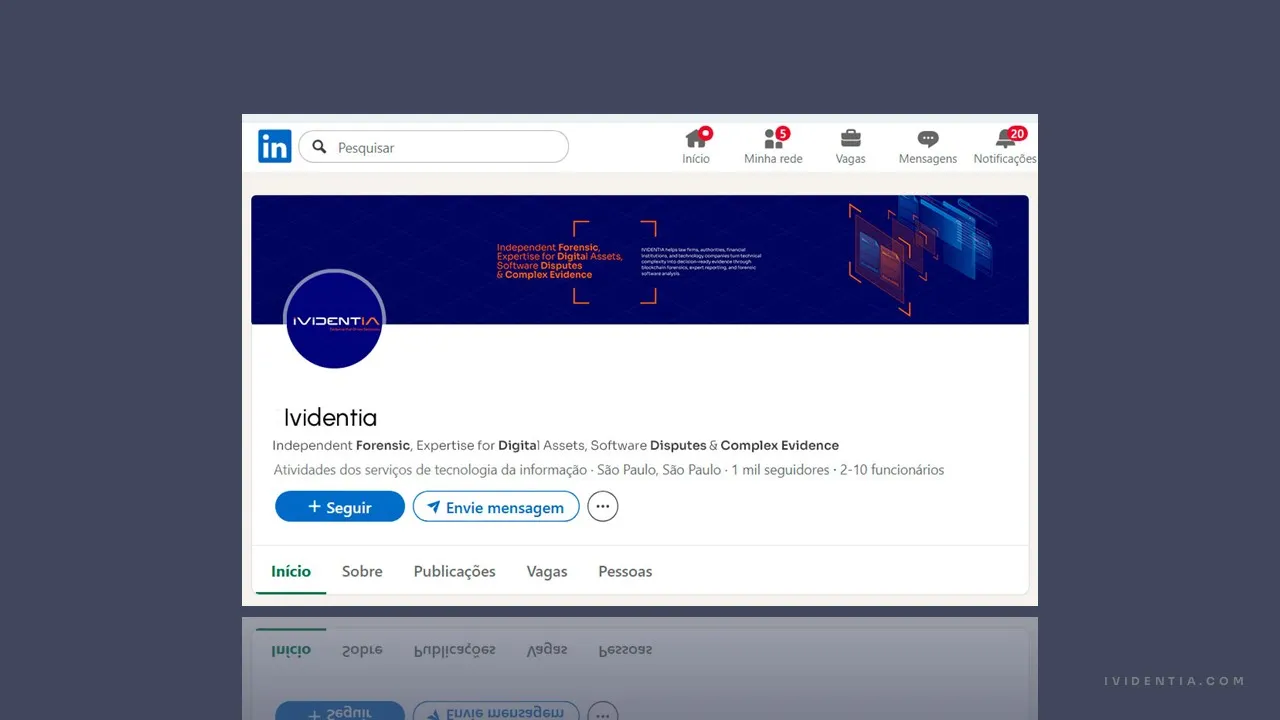Click the Ividentia circular logo avatar

click(335, 319)
